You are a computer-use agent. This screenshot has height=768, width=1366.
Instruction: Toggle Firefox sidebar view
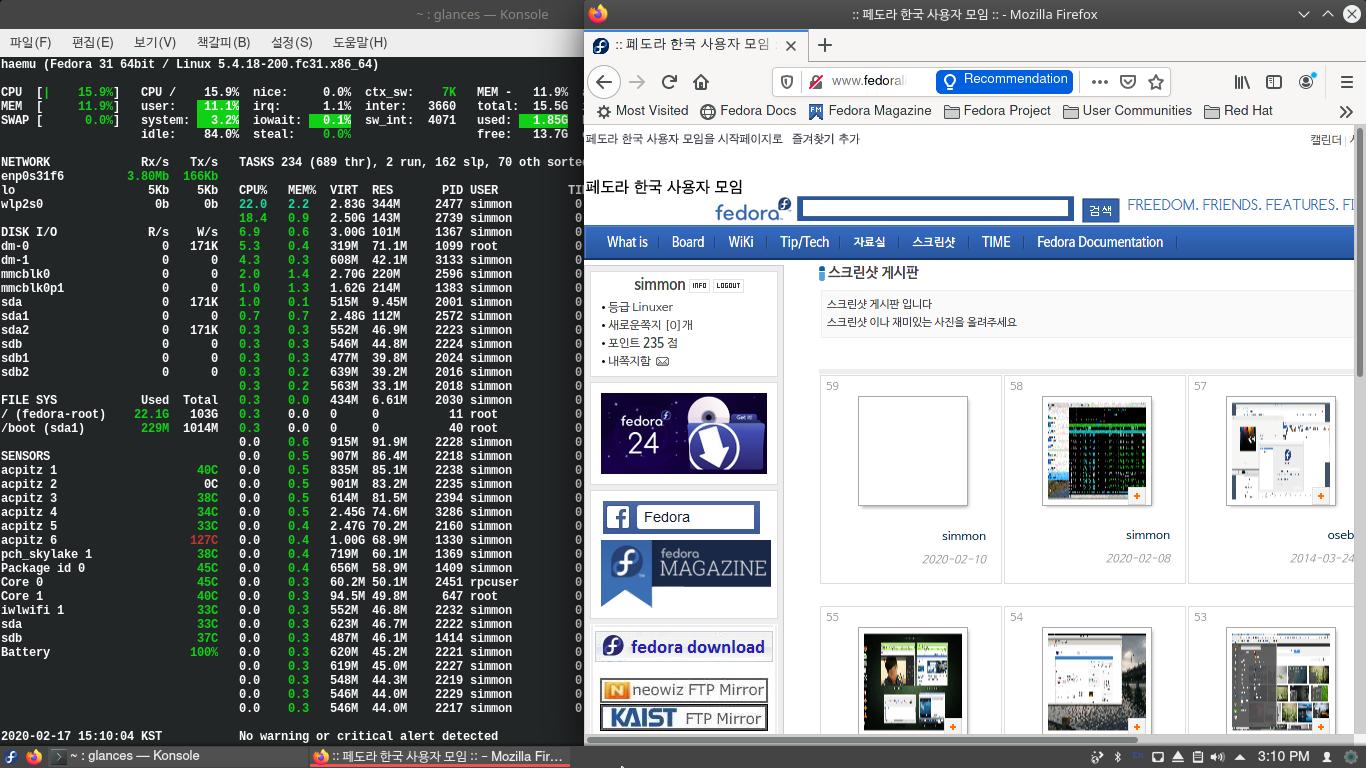tap(1274, 82)
